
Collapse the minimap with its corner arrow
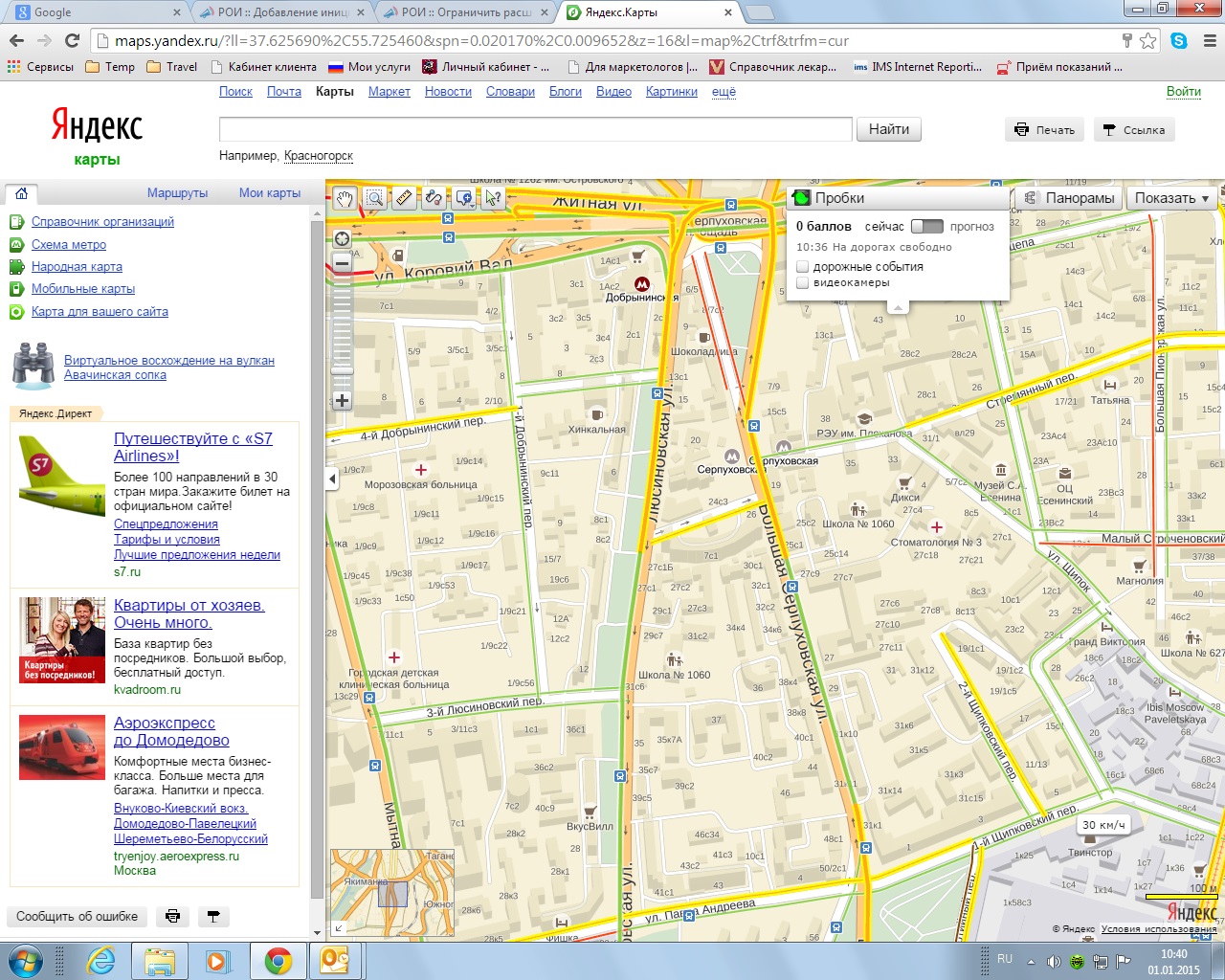tap(338, 927)
